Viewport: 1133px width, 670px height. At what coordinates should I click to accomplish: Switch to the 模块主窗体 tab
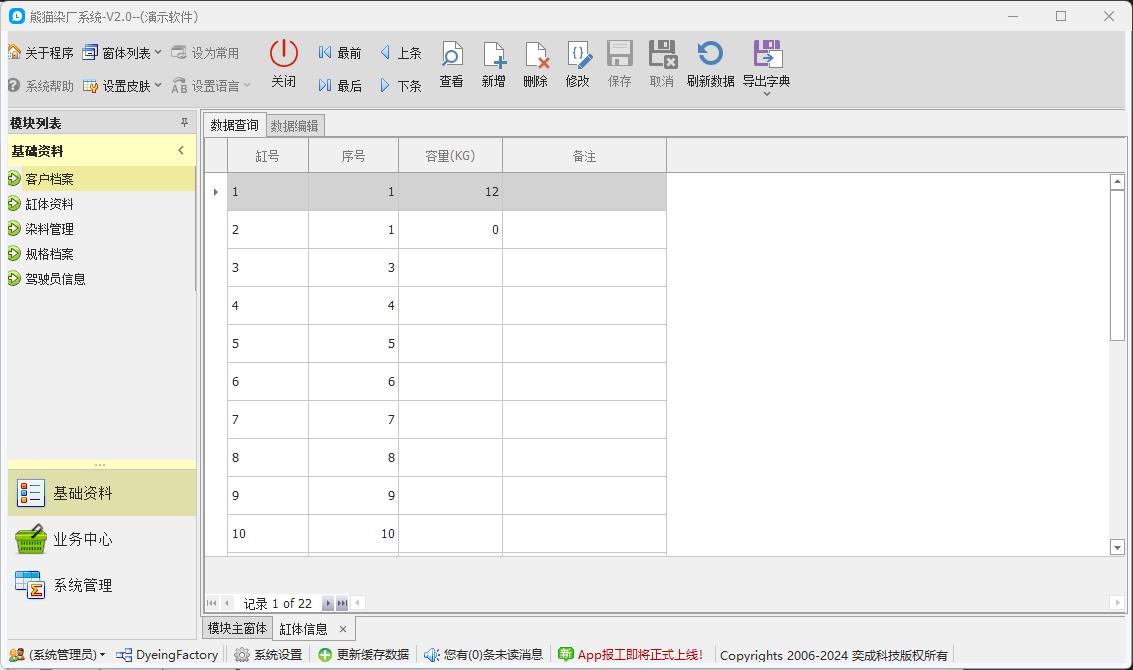pos(239,628)
